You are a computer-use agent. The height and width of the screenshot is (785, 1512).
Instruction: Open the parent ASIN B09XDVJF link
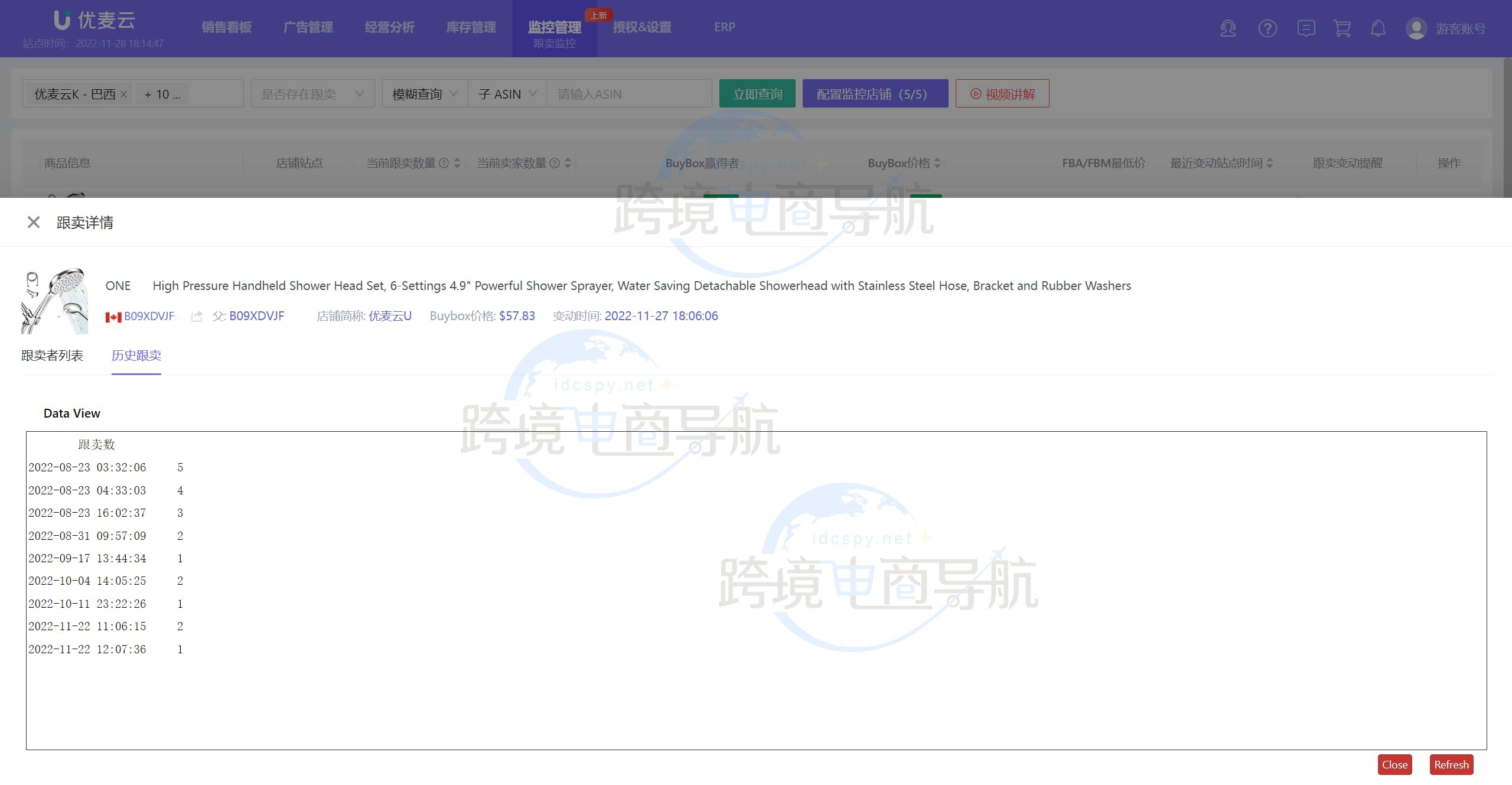[x=257, y=315]
